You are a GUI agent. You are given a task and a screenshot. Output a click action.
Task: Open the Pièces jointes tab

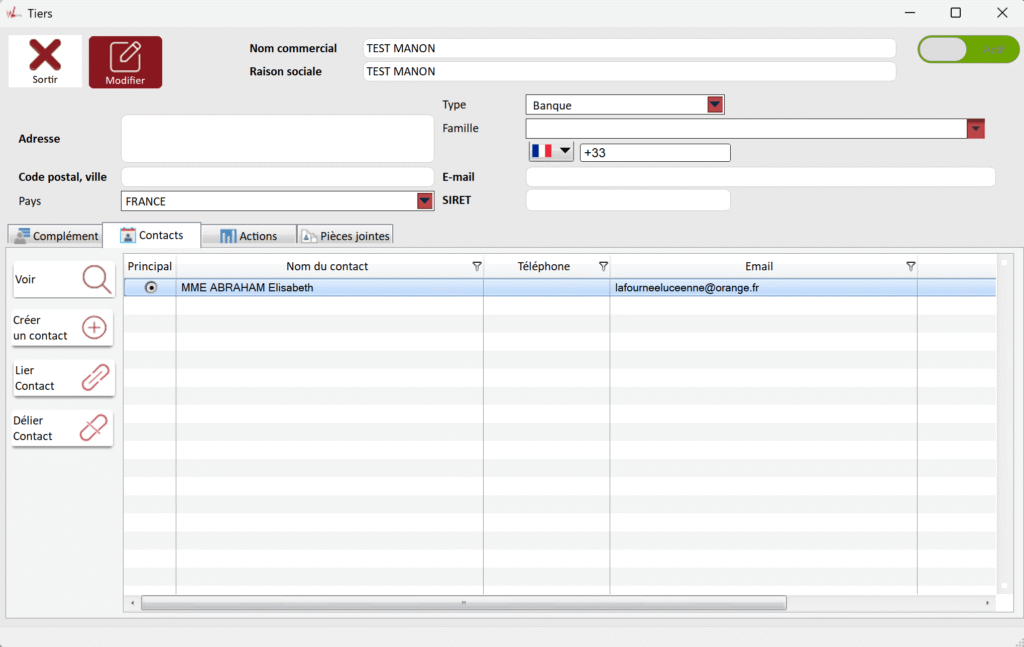click(345, 236)
